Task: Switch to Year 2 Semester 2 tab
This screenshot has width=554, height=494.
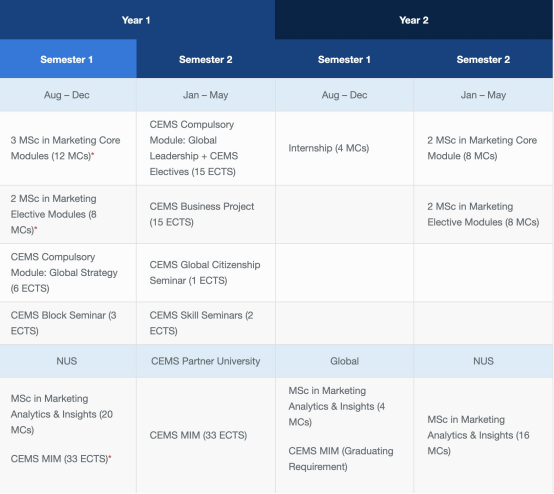Action: point(483,59)
